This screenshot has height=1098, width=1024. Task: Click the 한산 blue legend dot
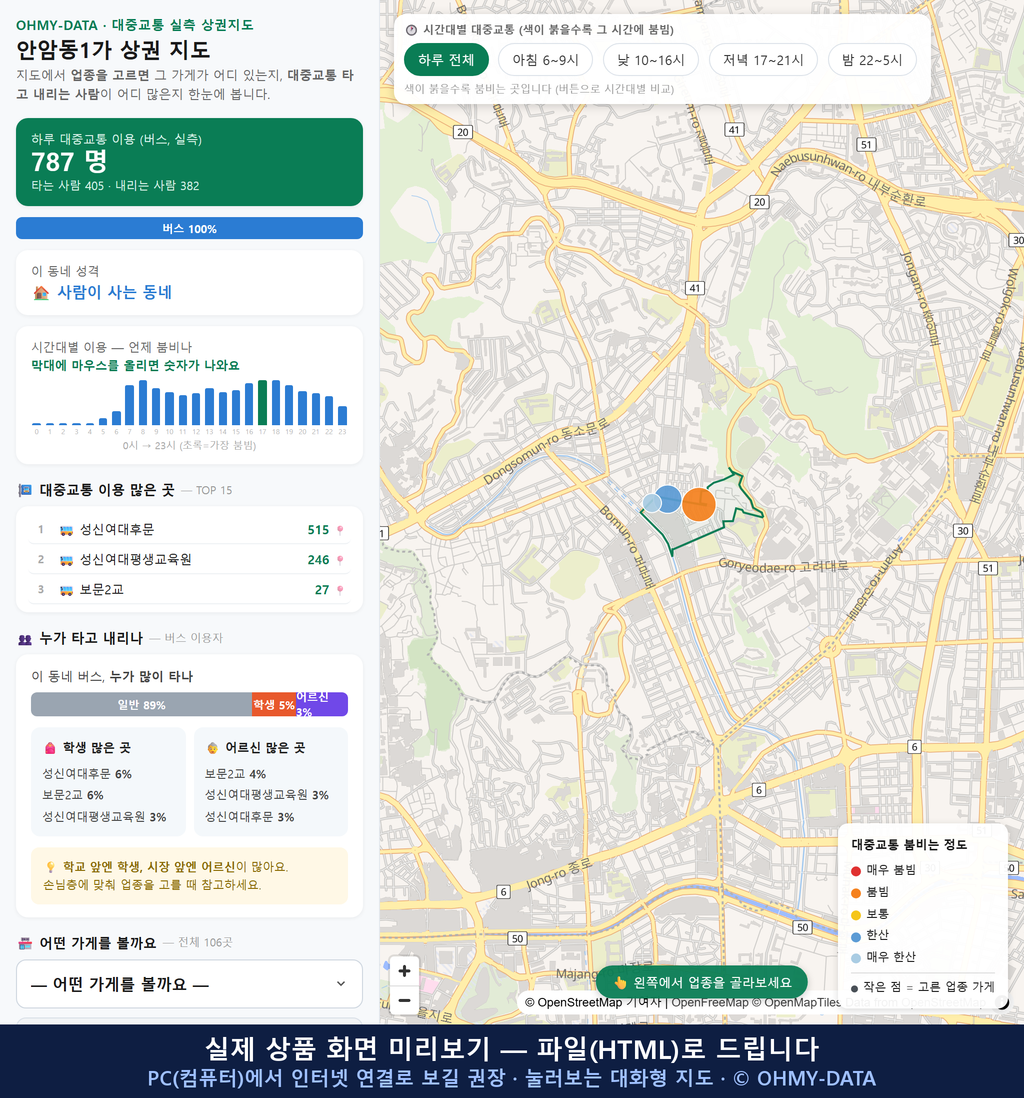click(855, 937)
